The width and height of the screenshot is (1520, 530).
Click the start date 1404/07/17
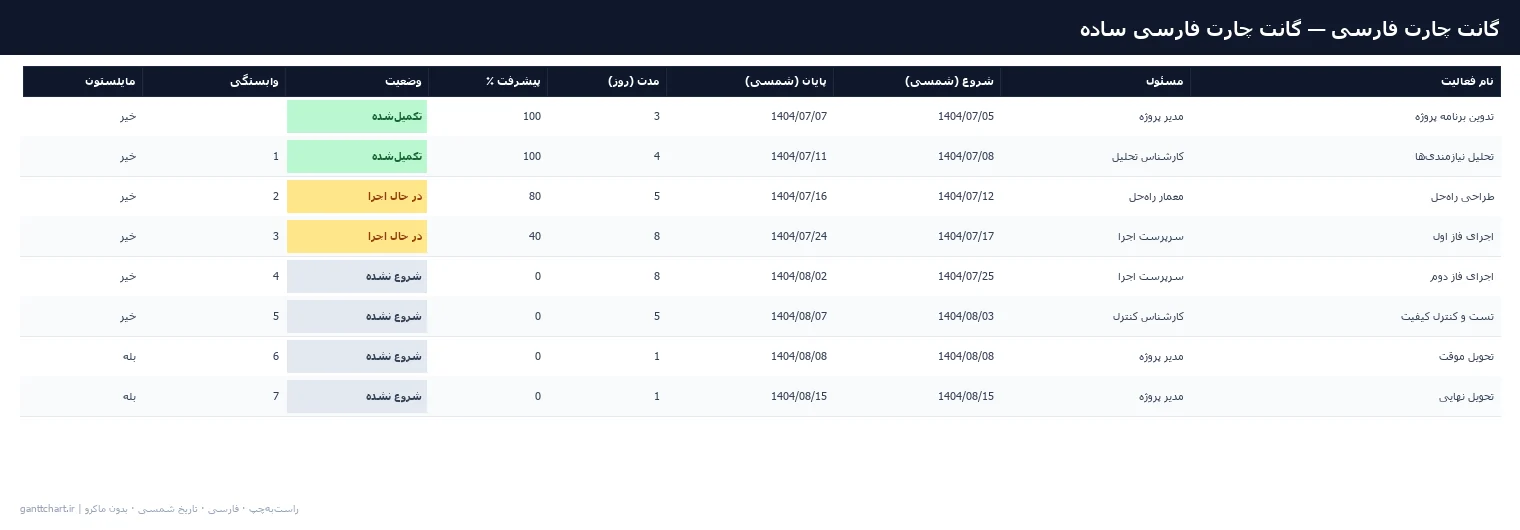tap(966, 237)
